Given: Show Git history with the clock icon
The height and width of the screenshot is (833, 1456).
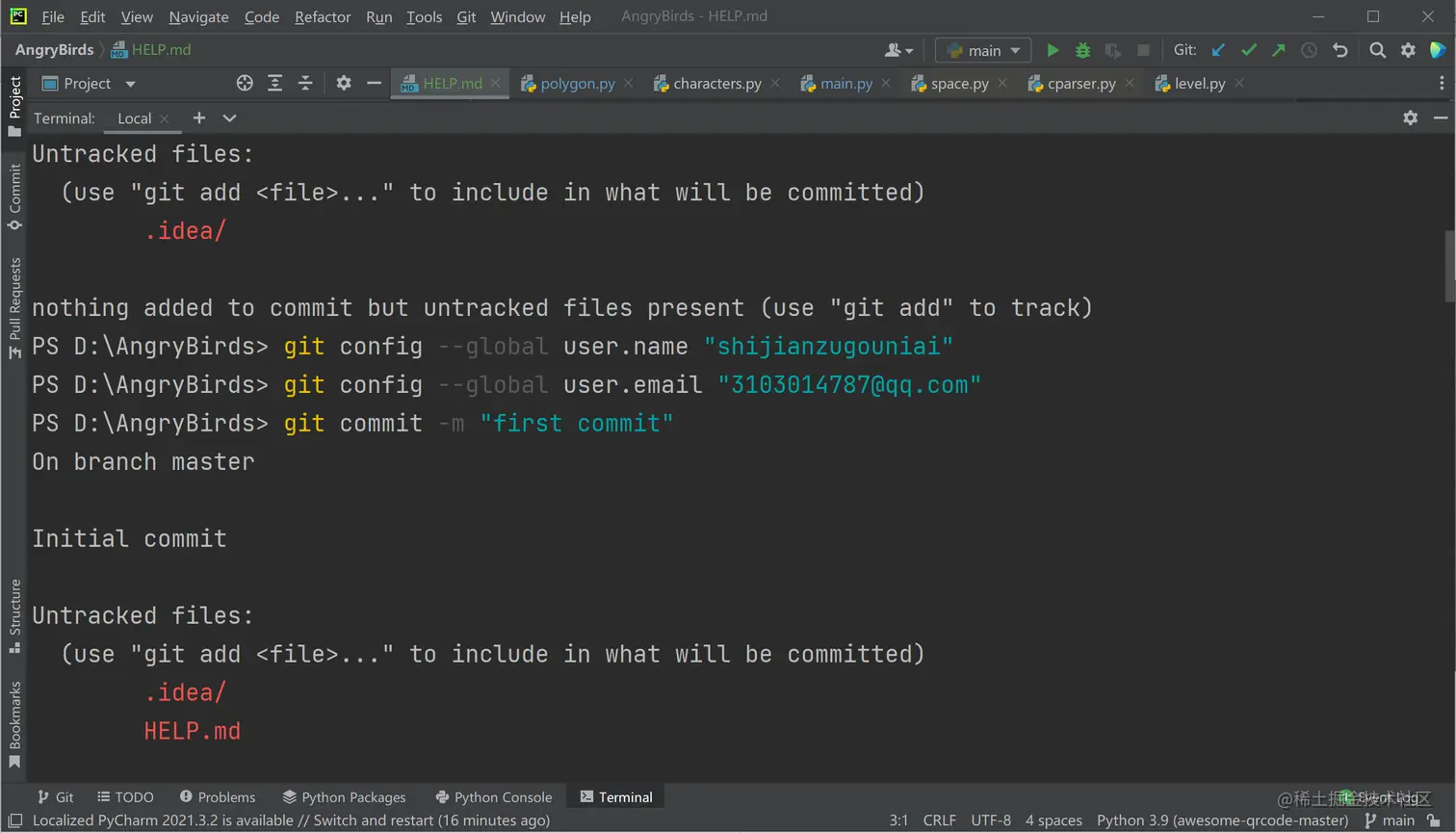Looking at the screenshot, I should pyautogui.click(x=1309, y=50).
